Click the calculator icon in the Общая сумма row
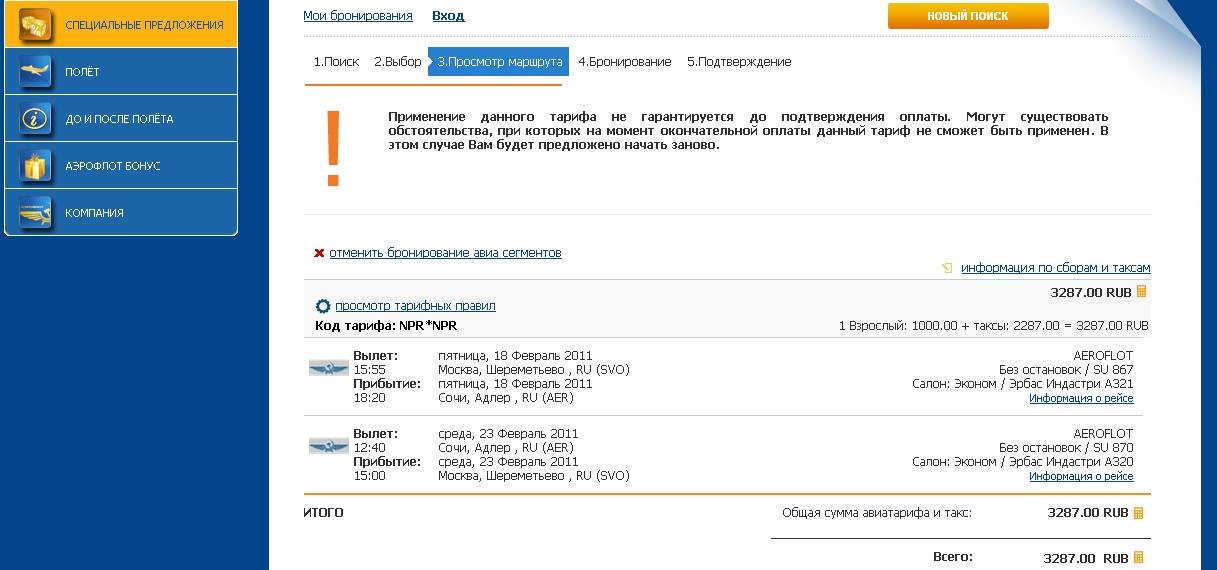The image size is (1217, 570). click(x=1138, y=513)
